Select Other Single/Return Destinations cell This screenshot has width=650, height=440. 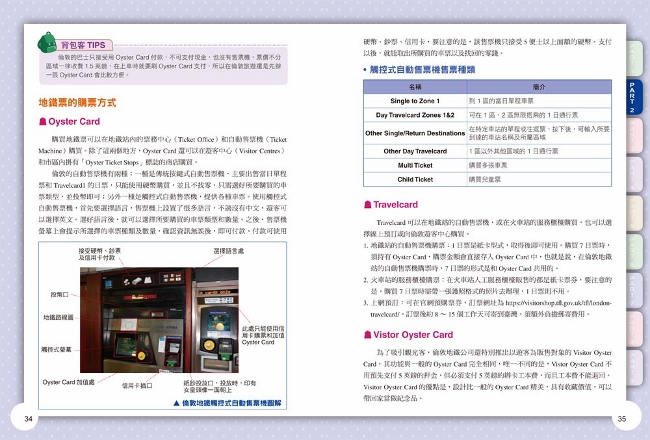tap(415, 133)
